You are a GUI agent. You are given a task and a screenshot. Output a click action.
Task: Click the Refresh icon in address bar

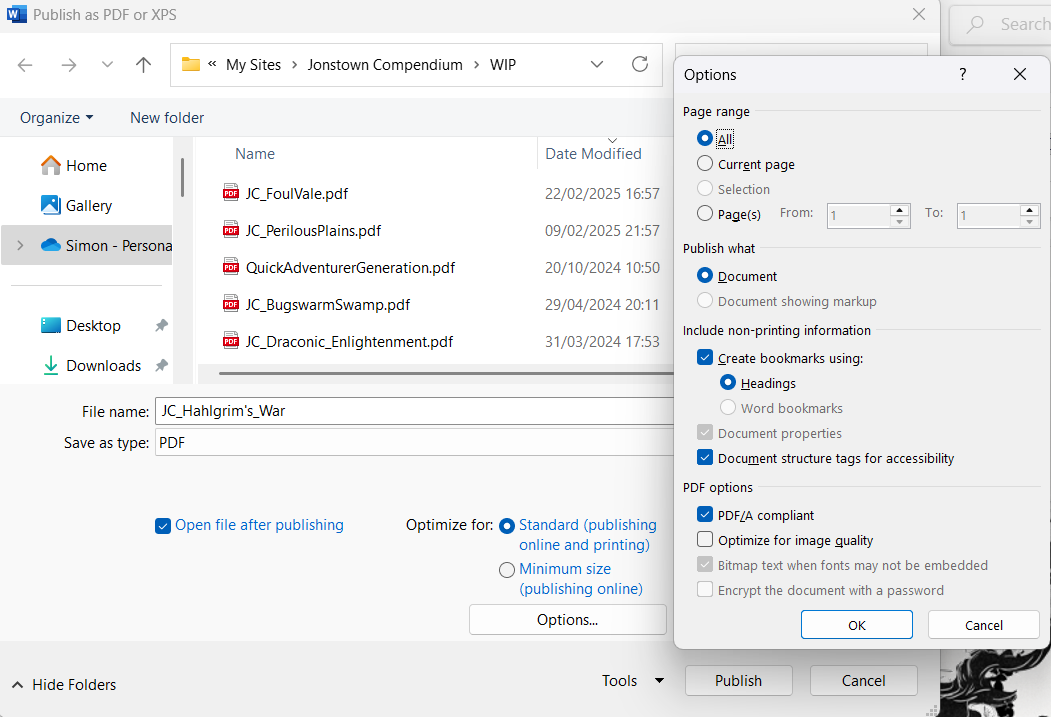[640, 65]
